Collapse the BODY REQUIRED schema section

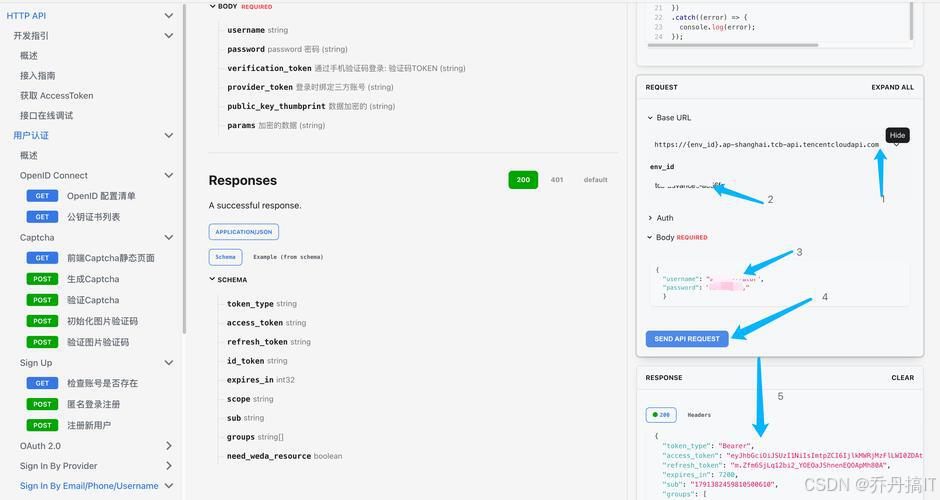point(212,6)
